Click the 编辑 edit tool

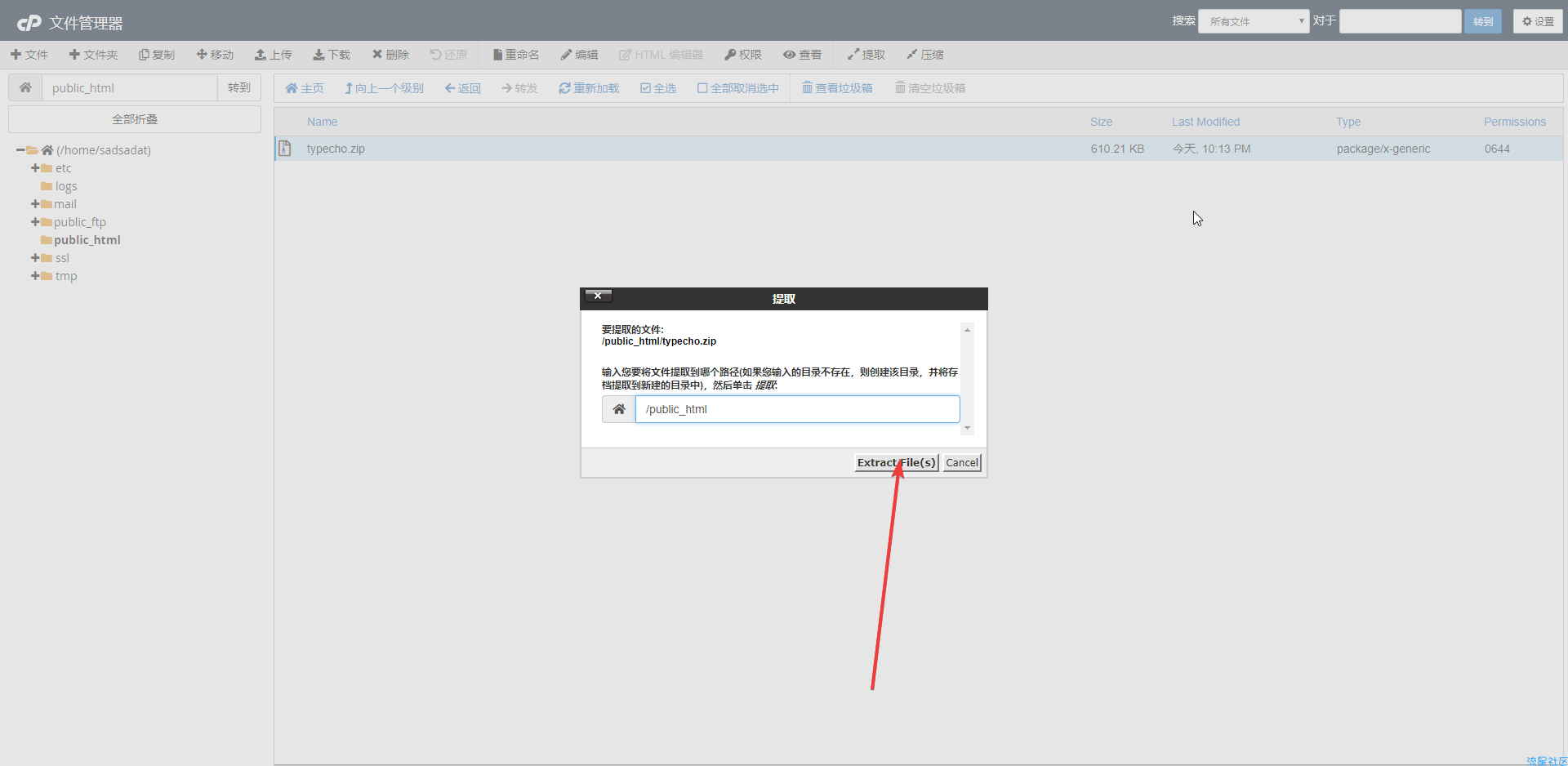(580, 55)
